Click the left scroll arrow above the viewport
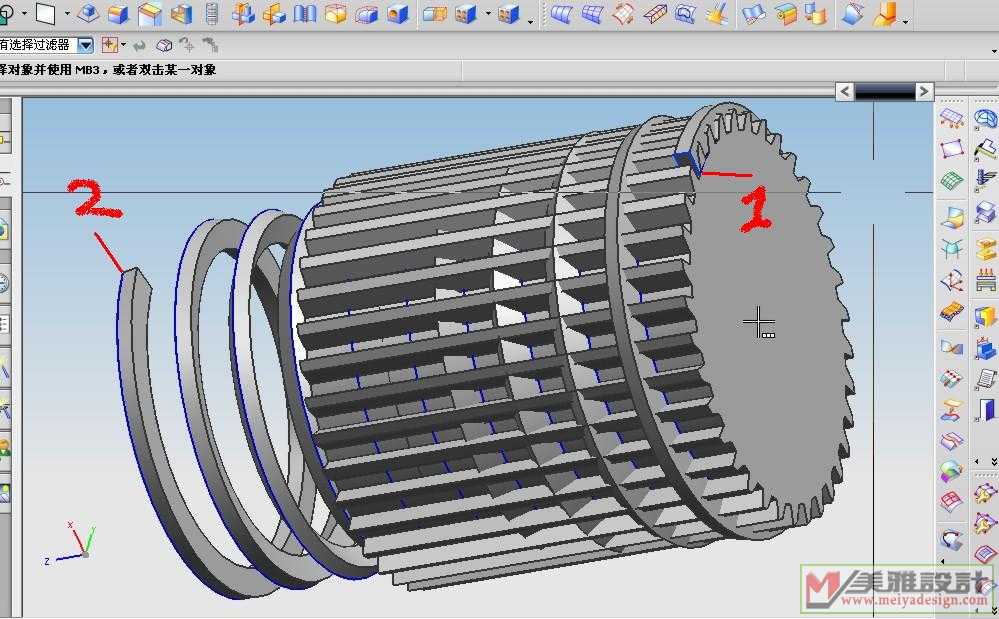999x619 pixels. 845,91
